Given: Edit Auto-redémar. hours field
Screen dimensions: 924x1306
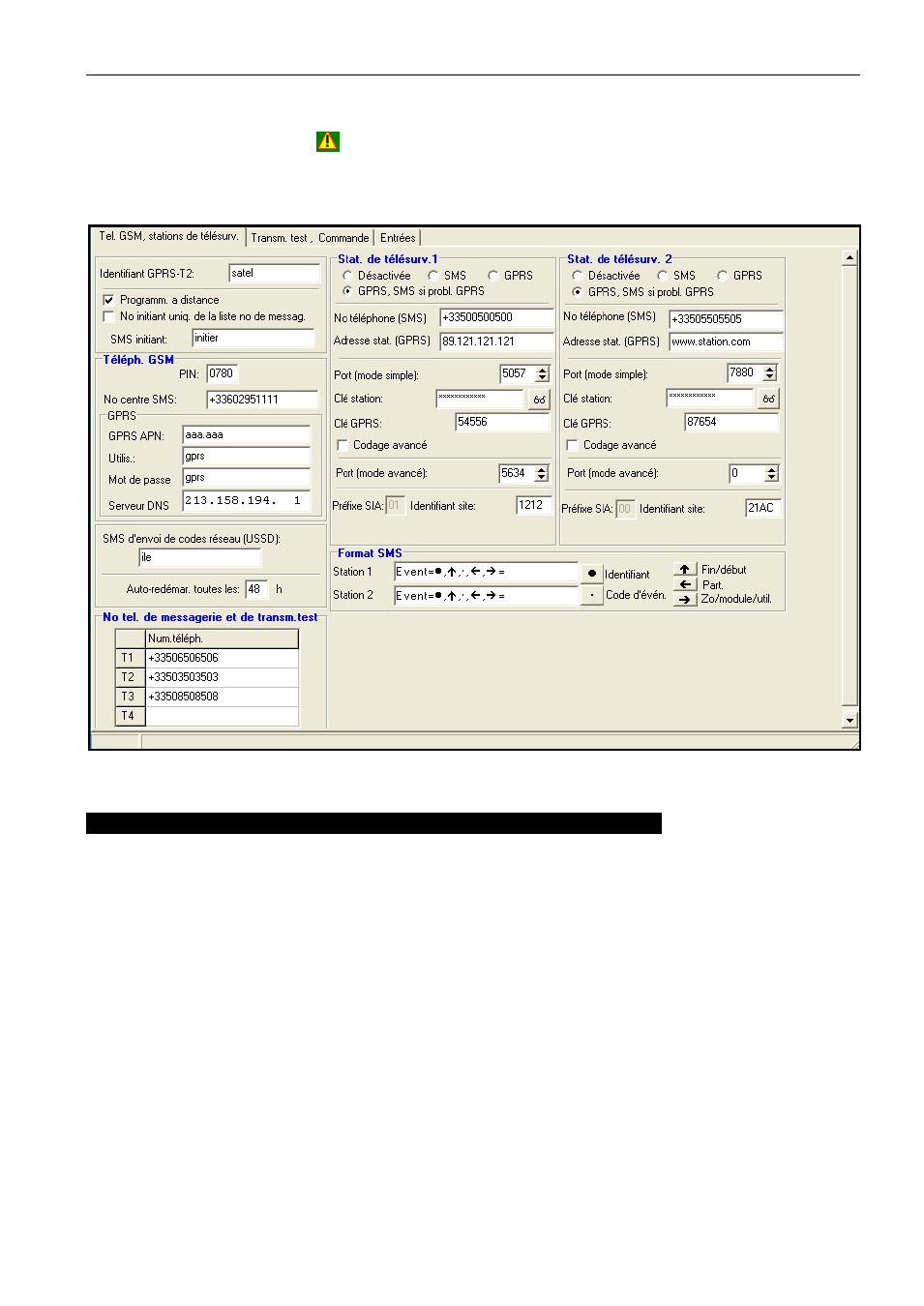Looking at the screenshot, I should pos(257,589).
